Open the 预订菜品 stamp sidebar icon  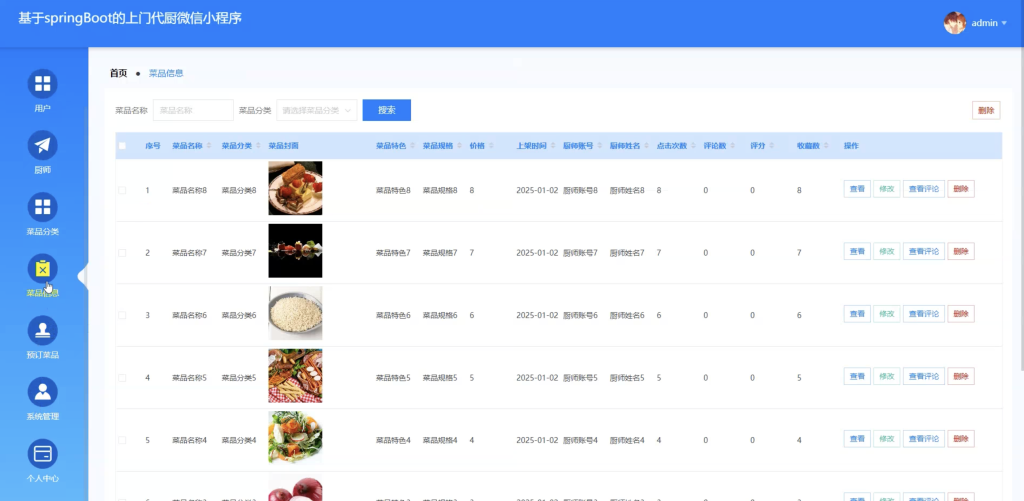click(42, 331)
